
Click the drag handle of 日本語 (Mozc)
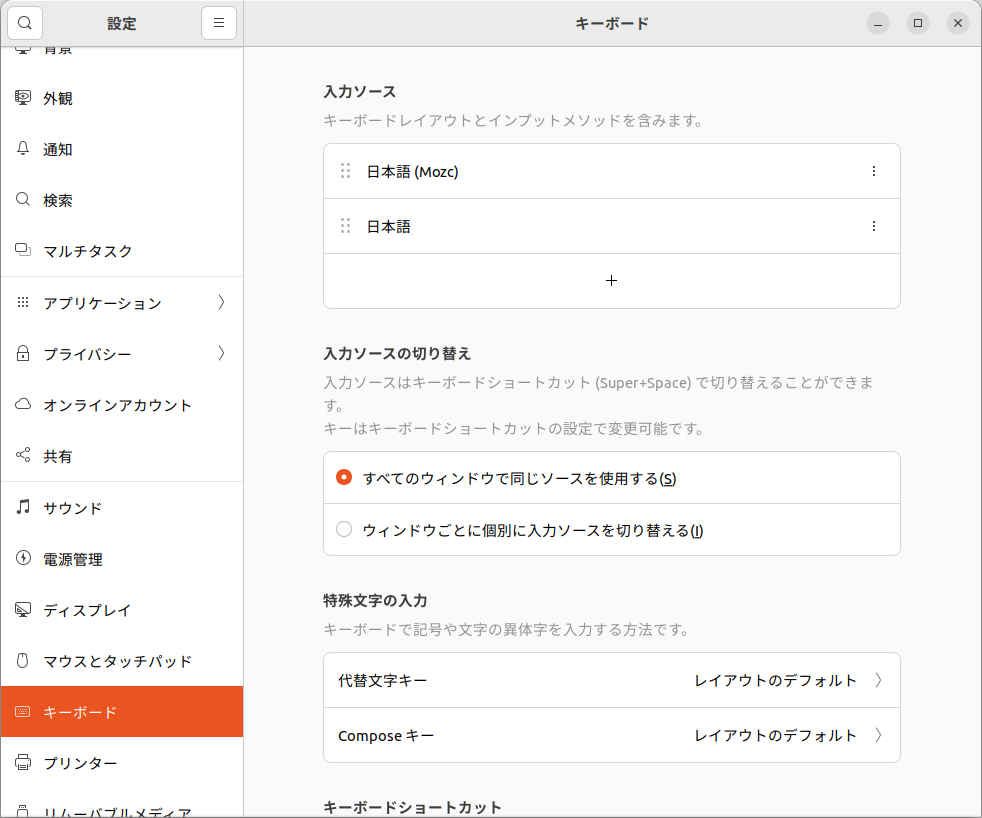pyautogui.click(x=345, y=171)
